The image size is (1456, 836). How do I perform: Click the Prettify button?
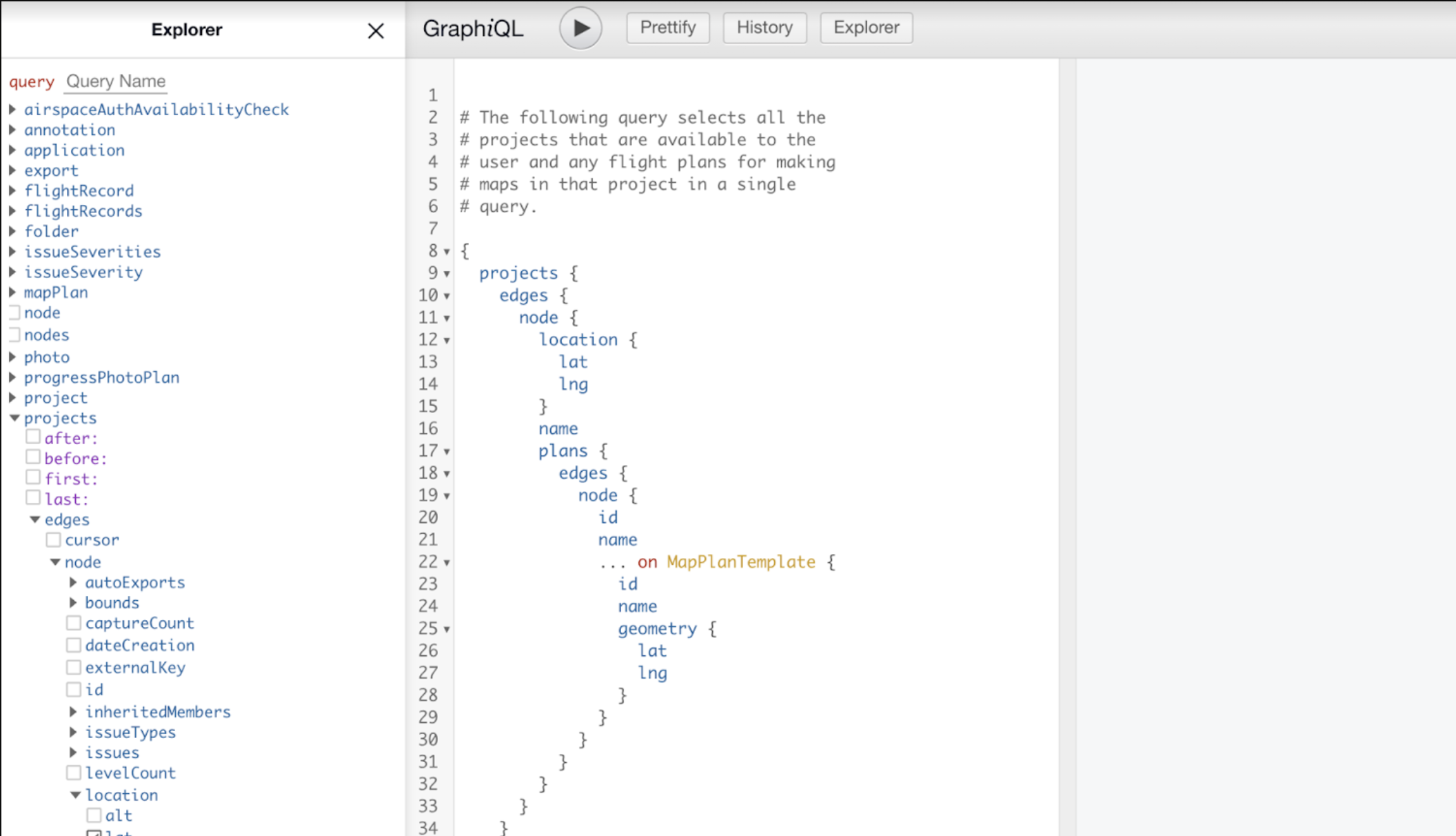668,28
